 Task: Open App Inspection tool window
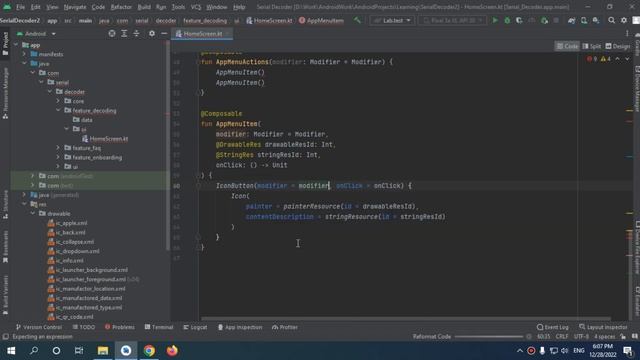[240, 327]
